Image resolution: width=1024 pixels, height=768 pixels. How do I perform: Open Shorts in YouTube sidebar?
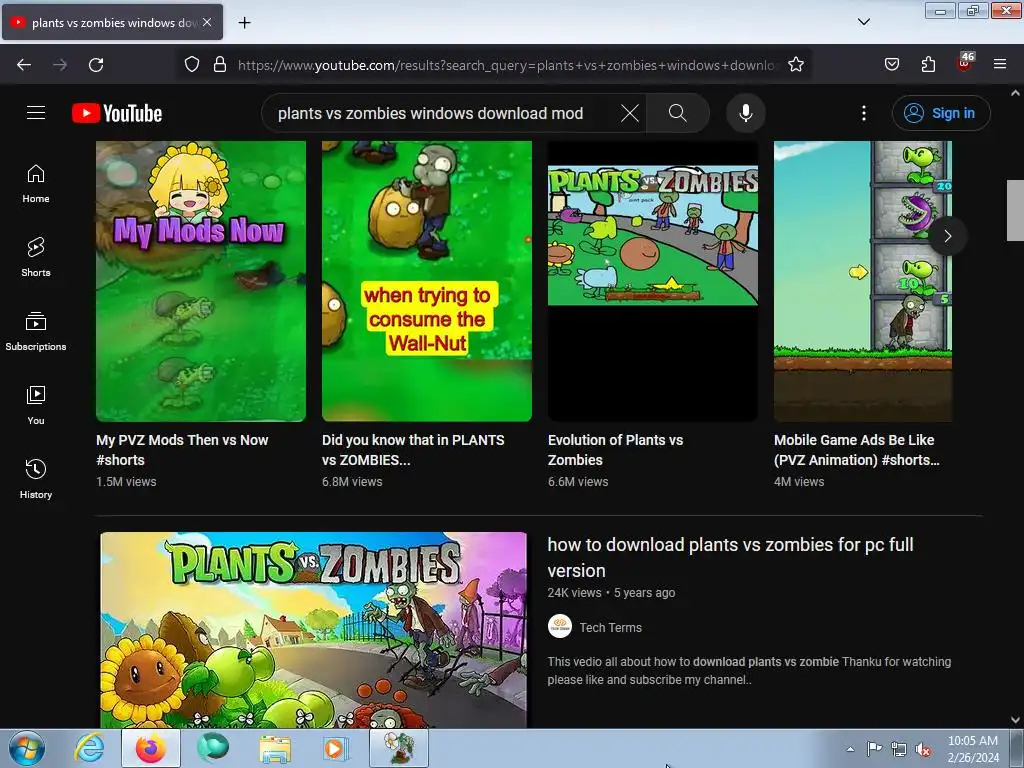(x=36, y=257)
